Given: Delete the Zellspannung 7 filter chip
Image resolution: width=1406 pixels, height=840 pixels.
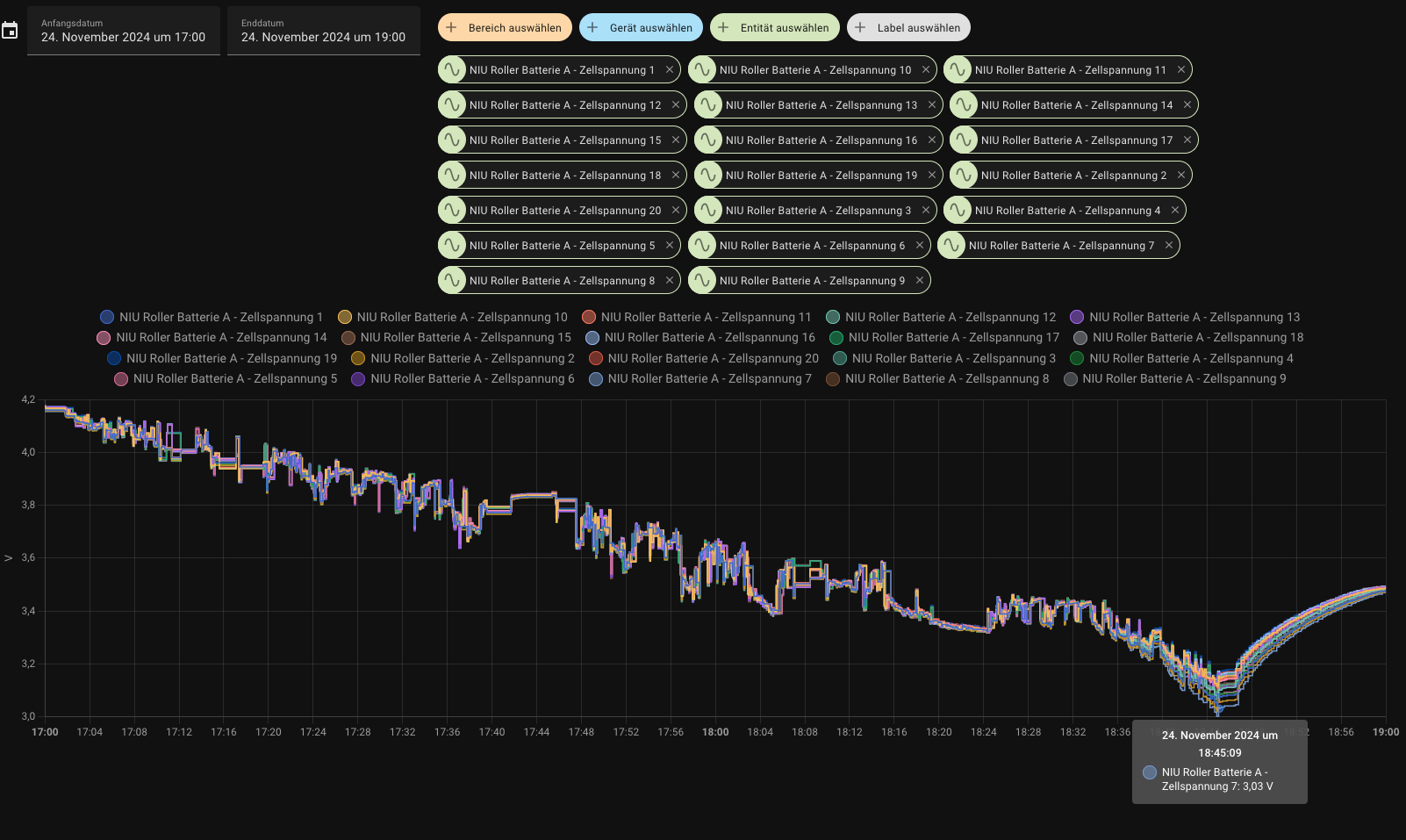Looking at the screenshot, I should pyautogui.click(x=1169, y=245).
